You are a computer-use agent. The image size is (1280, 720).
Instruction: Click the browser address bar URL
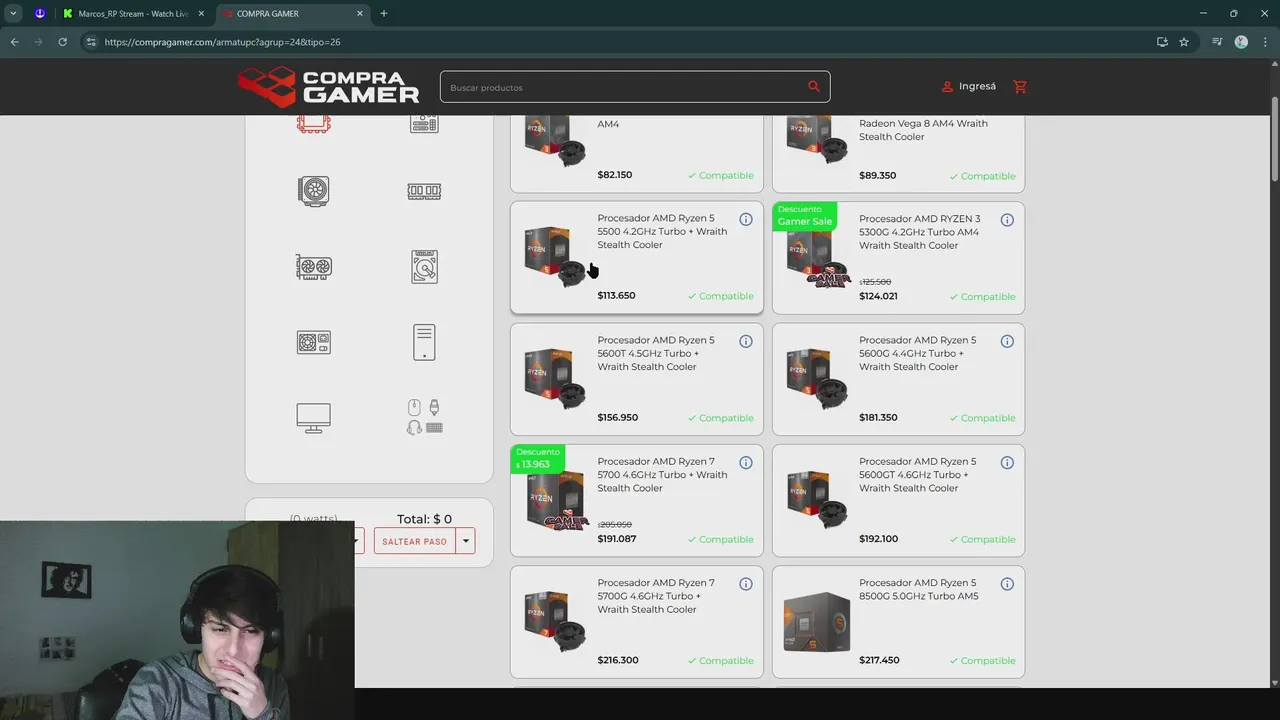[x=222, y=42]
